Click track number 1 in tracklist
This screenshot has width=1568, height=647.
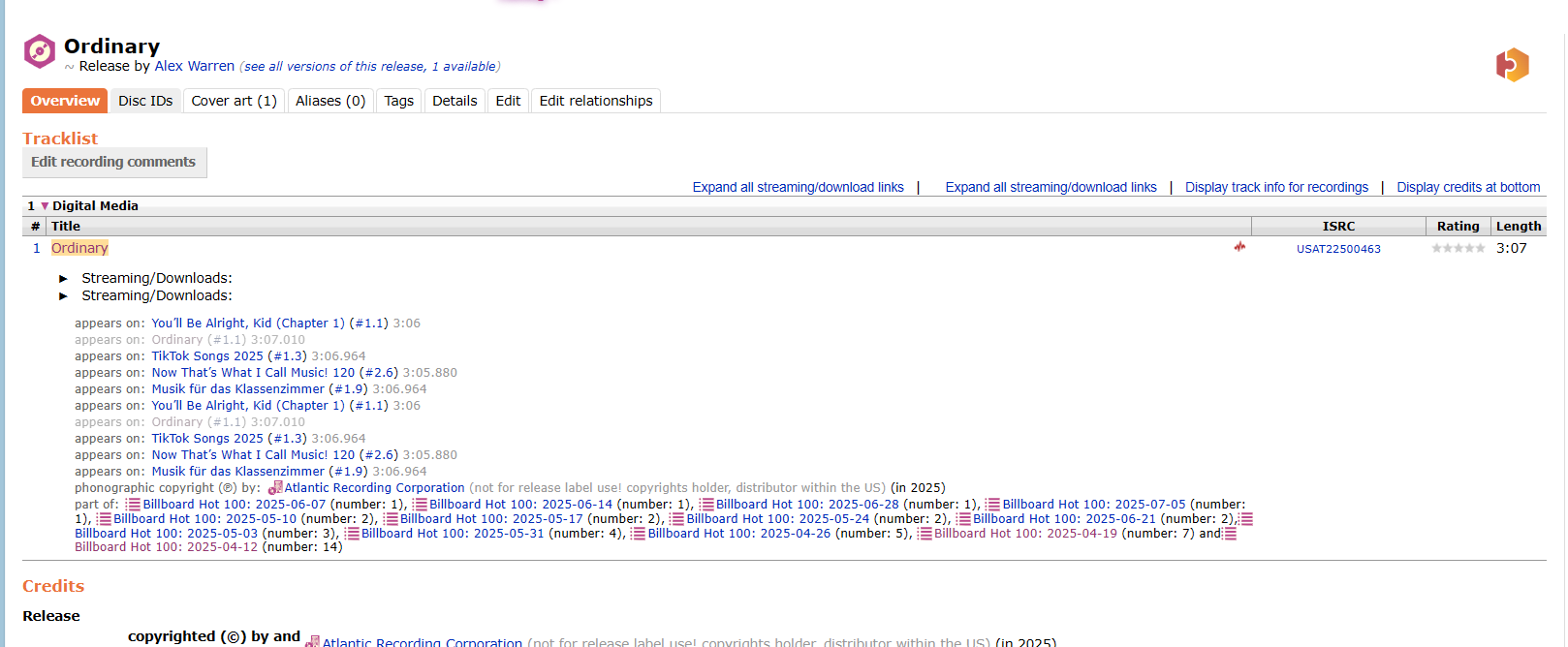(x=37, y=248)
